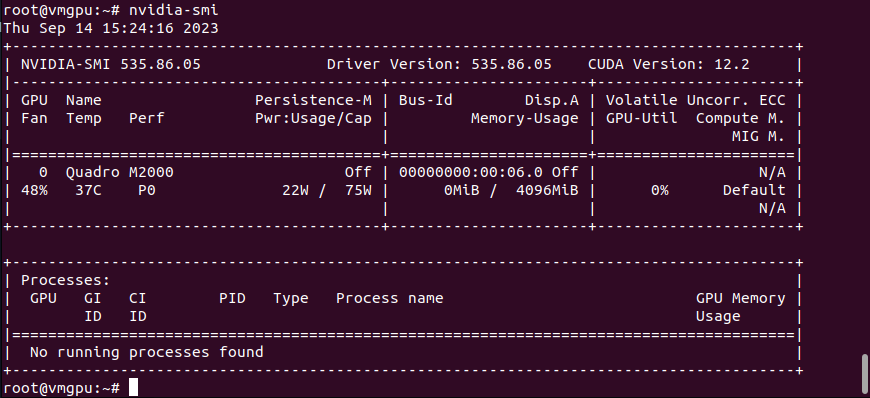870x398 pixels.
Task: Click the Persistence-M column header
Action: [x=313, y=100]
